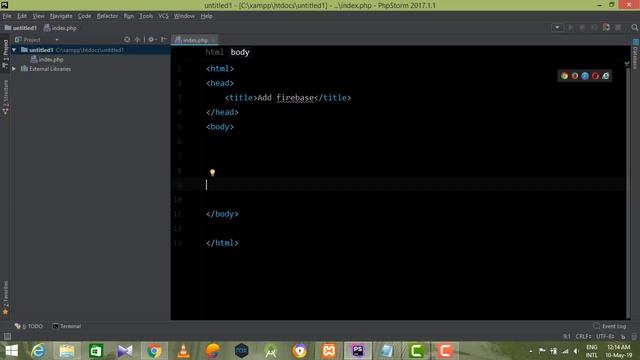The height and width of the screenshot is (360, 640).
Task: Click listen for debug connections icon
Action: pyautogui.click(x=606, y=27)
